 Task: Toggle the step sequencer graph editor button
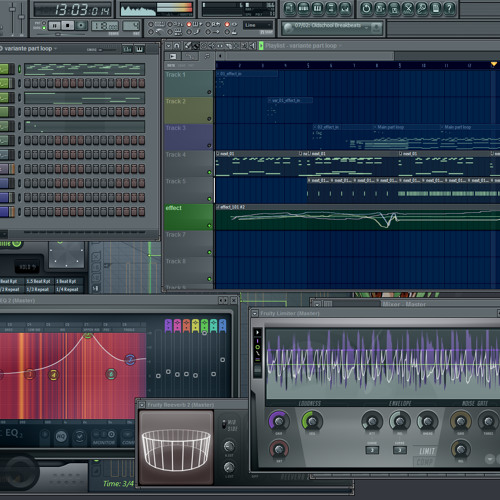pos(127,49)
